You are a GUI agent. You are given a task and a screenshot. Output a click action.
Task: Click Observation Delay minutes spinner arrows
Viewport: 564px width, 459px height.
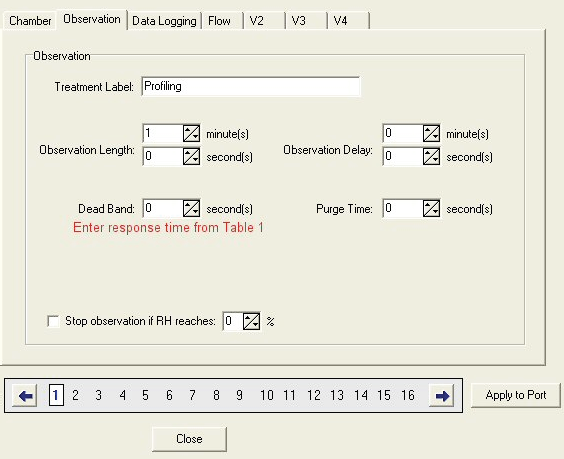click(x=431, y=134)
